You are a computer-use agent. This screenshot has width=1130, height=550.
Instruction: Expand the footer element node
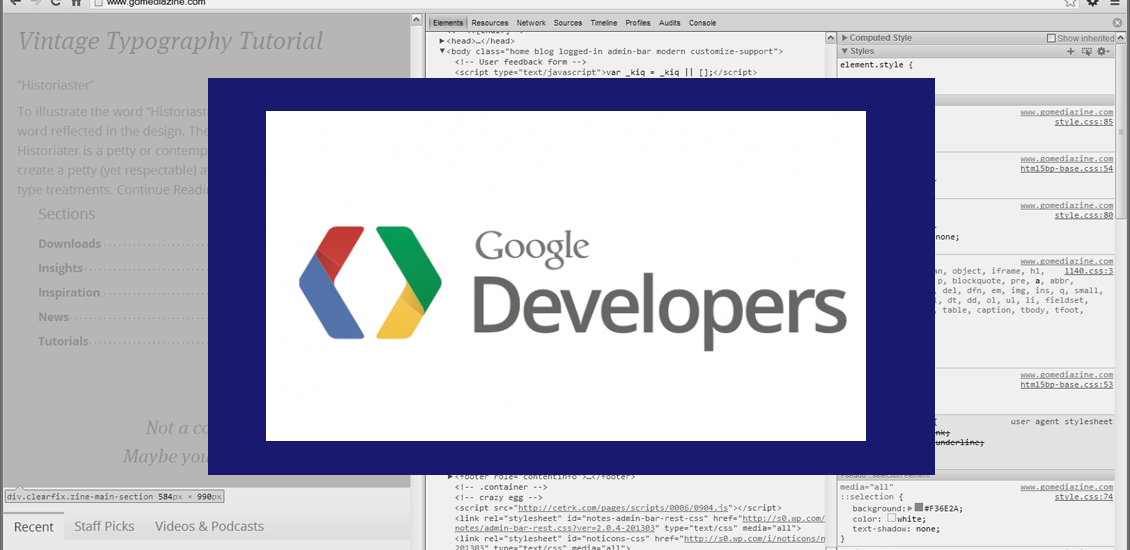(x=451, y=476)
